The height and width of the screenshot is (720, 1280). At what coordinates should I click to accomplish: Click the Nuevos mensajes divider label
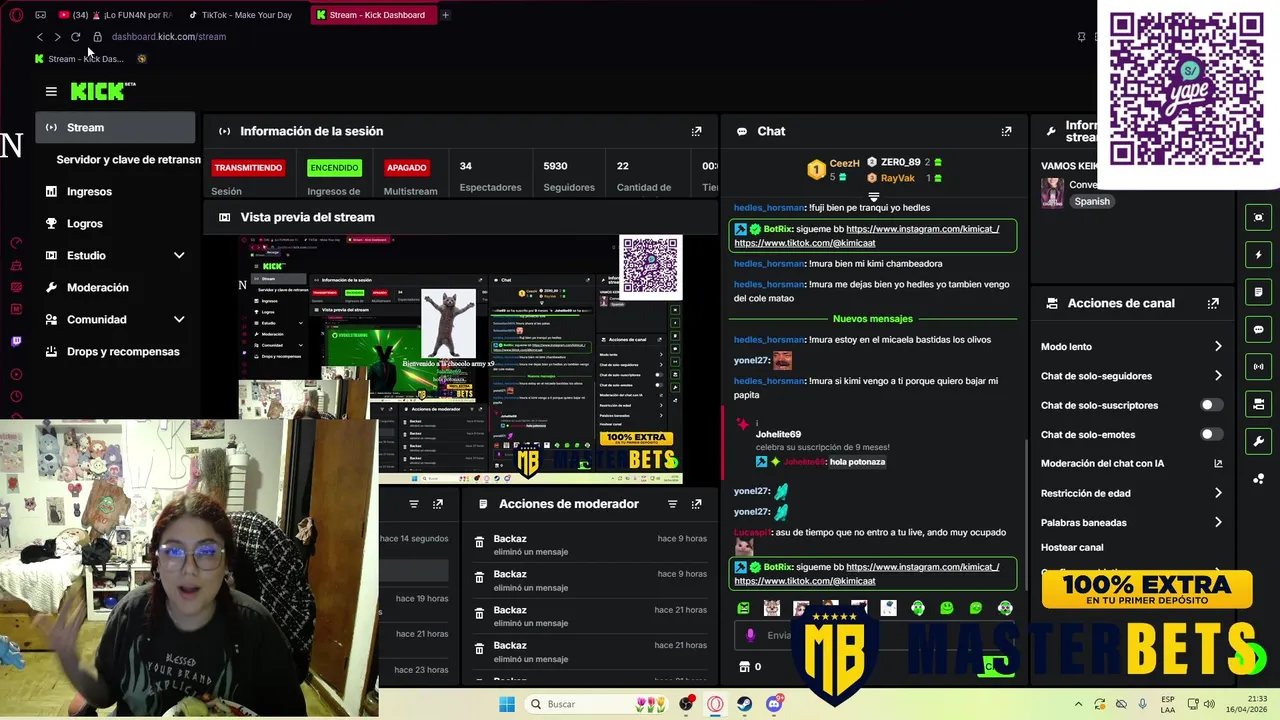(x=873, y=319)
